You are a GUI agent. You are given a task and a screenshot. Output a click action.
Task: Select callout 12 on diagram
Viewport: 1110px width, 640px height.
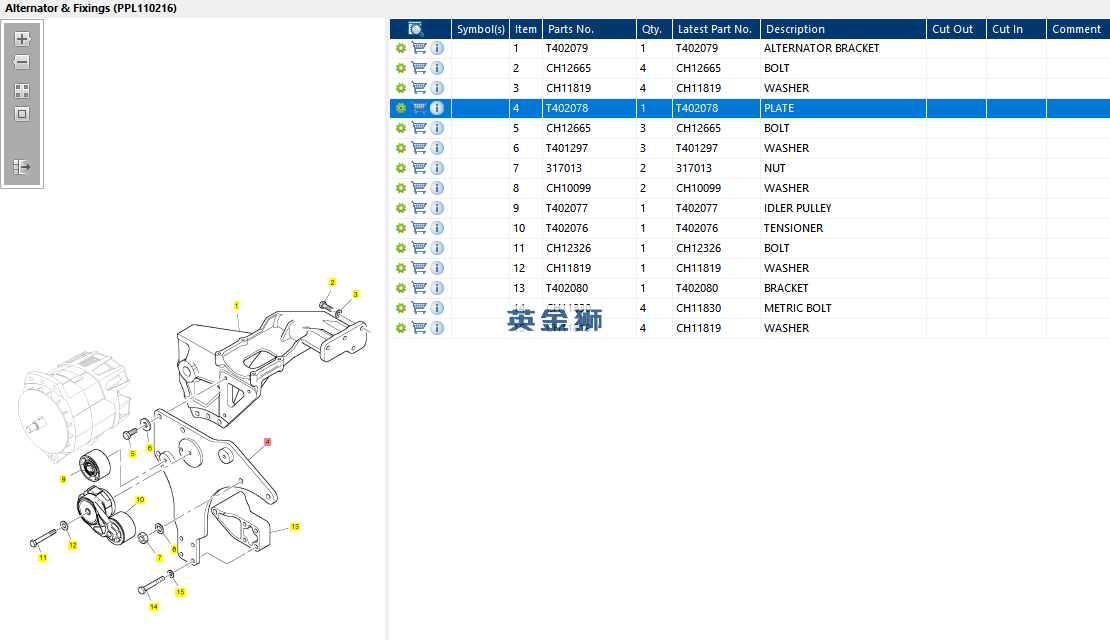pyautogui.click(x=72, y=545)
